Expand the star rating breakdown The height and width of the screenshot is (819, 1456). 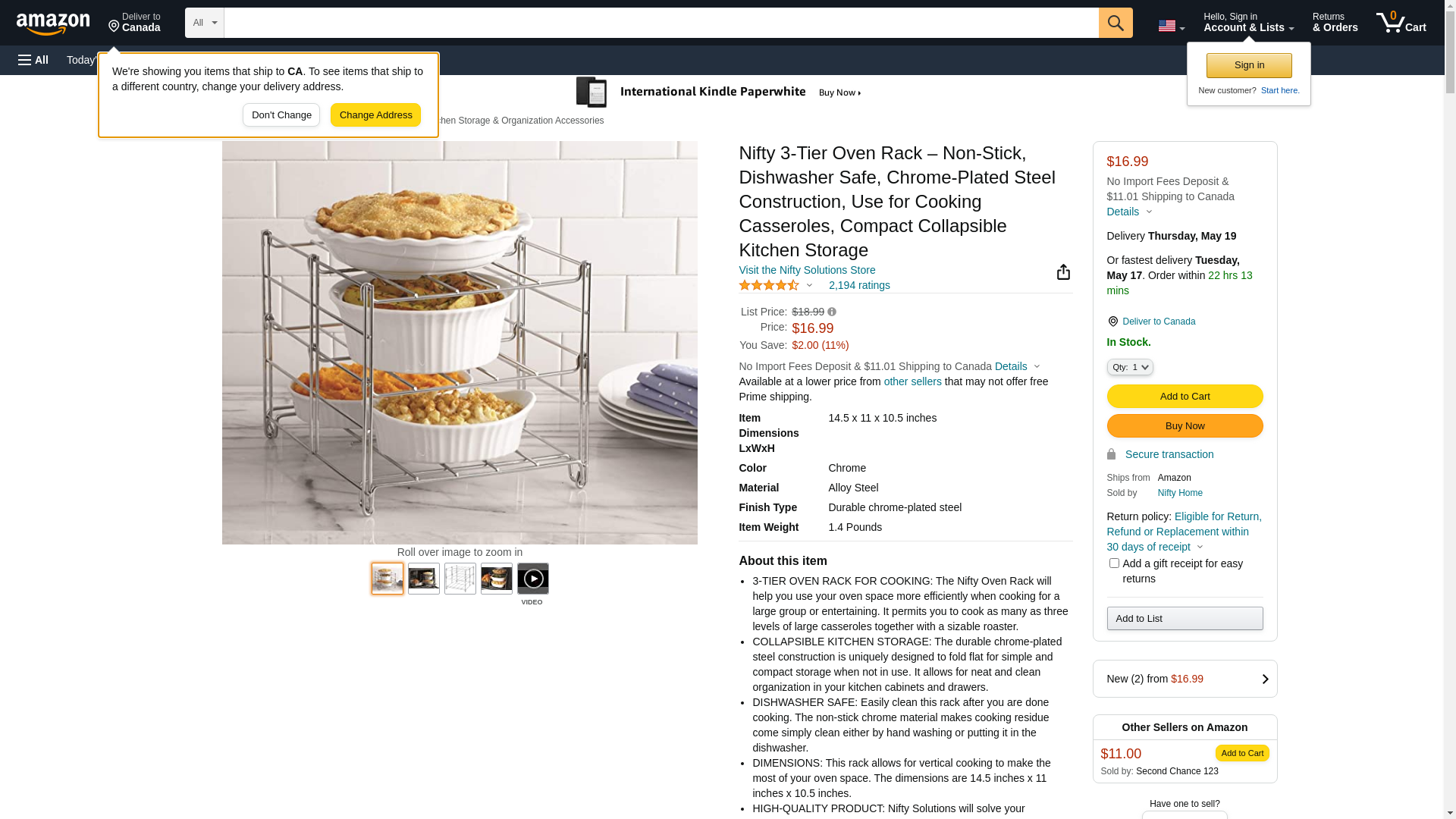[x=776, y=285]
